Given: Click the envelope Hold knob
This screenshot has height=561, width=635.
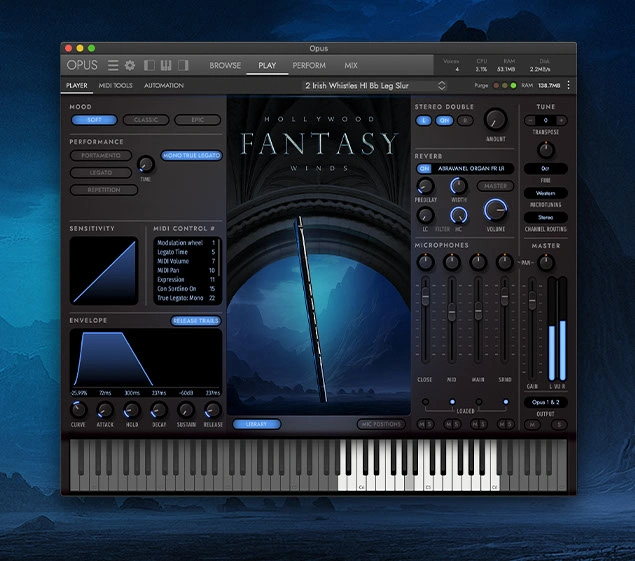Looking at the screenshot, I should (132, 410).
